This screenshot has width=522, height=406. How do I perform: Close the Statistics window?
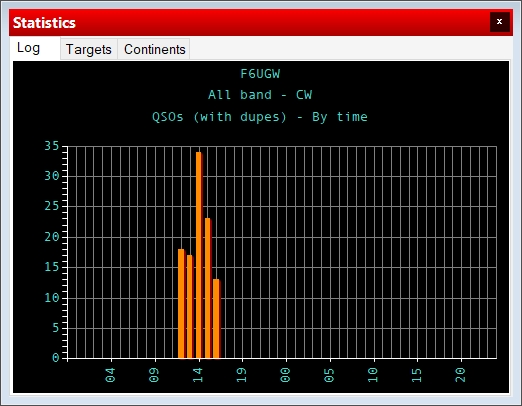(499, 22)
